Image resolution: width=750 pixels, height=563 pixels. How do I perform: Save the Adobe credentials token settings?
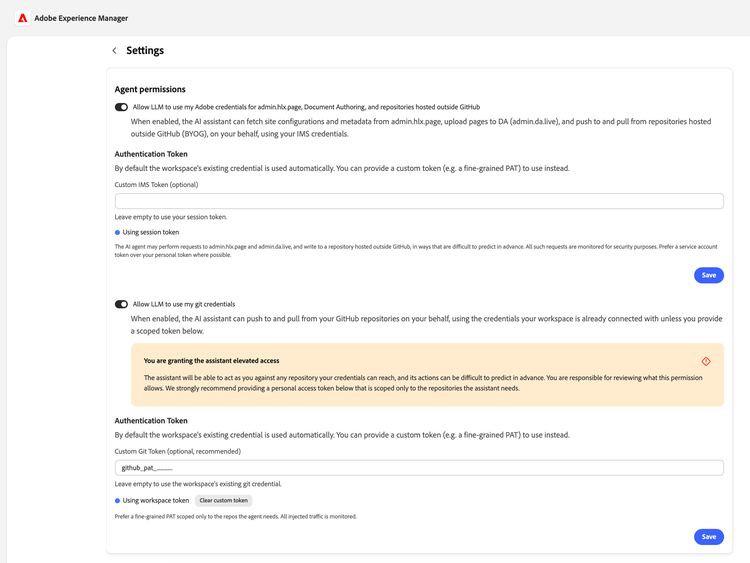point(709,275)
